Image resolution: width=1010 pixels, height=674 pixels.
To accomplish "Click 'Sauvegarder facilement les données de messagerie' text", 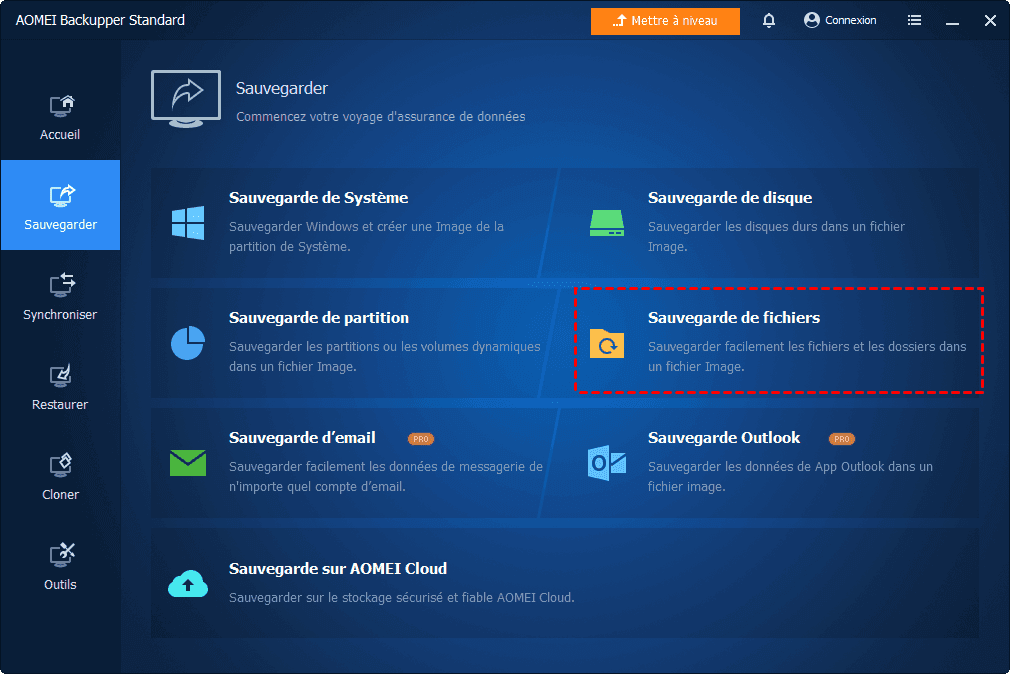I will pos(386,476).
